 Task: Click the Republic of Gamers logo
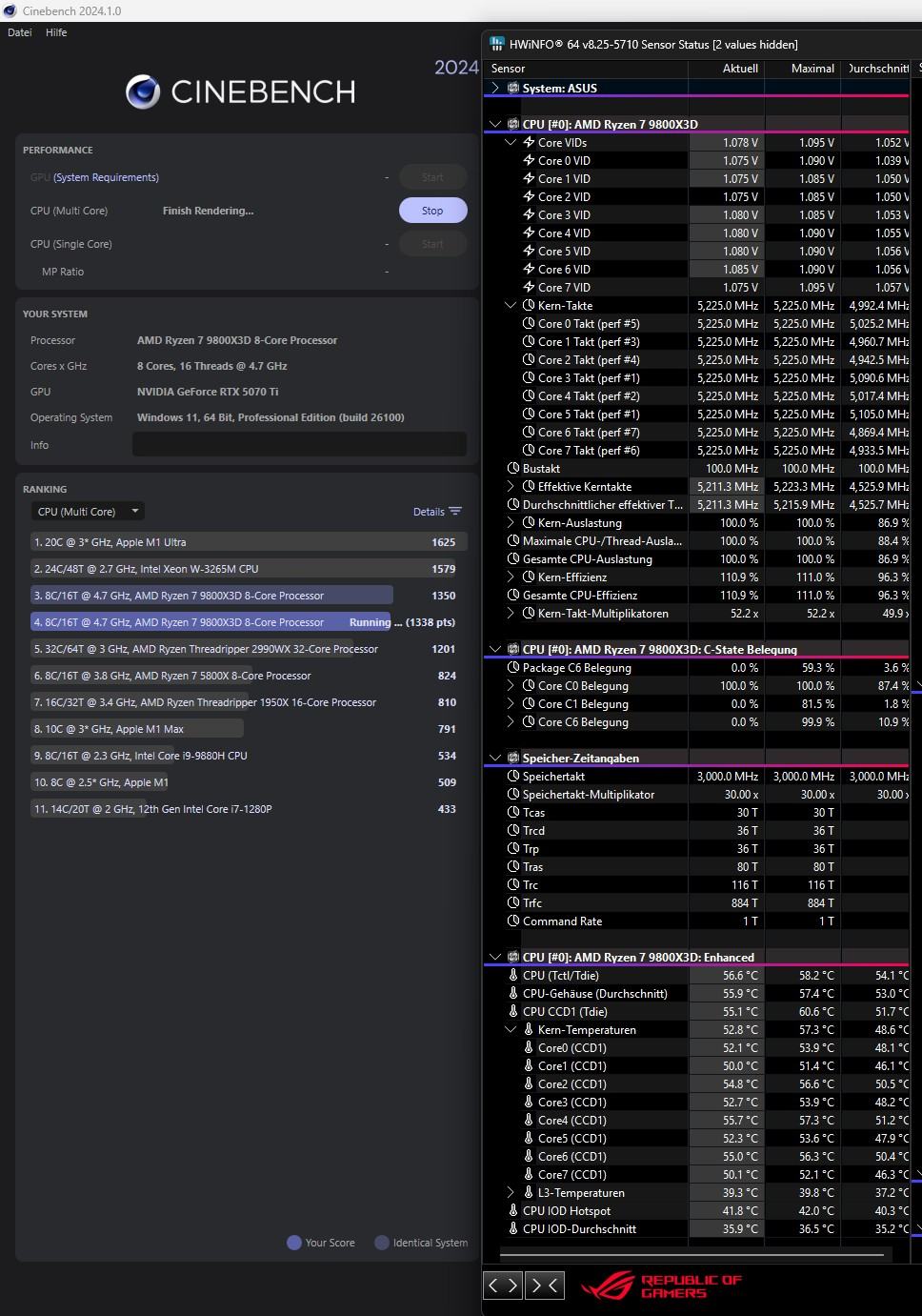coord(661,1286)
